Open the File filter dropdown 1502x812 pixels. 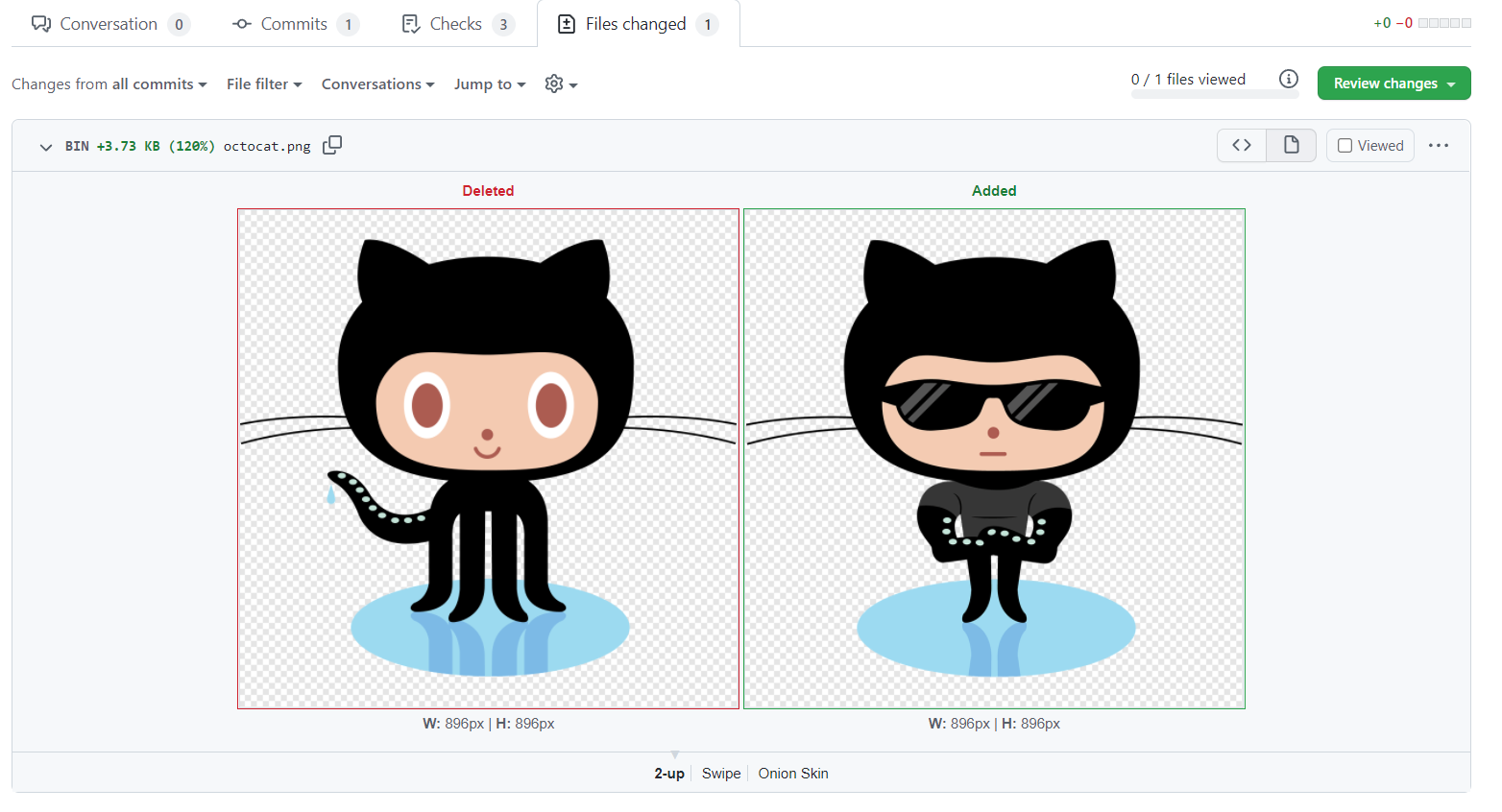pyautogui.click(x=264, y=84)
